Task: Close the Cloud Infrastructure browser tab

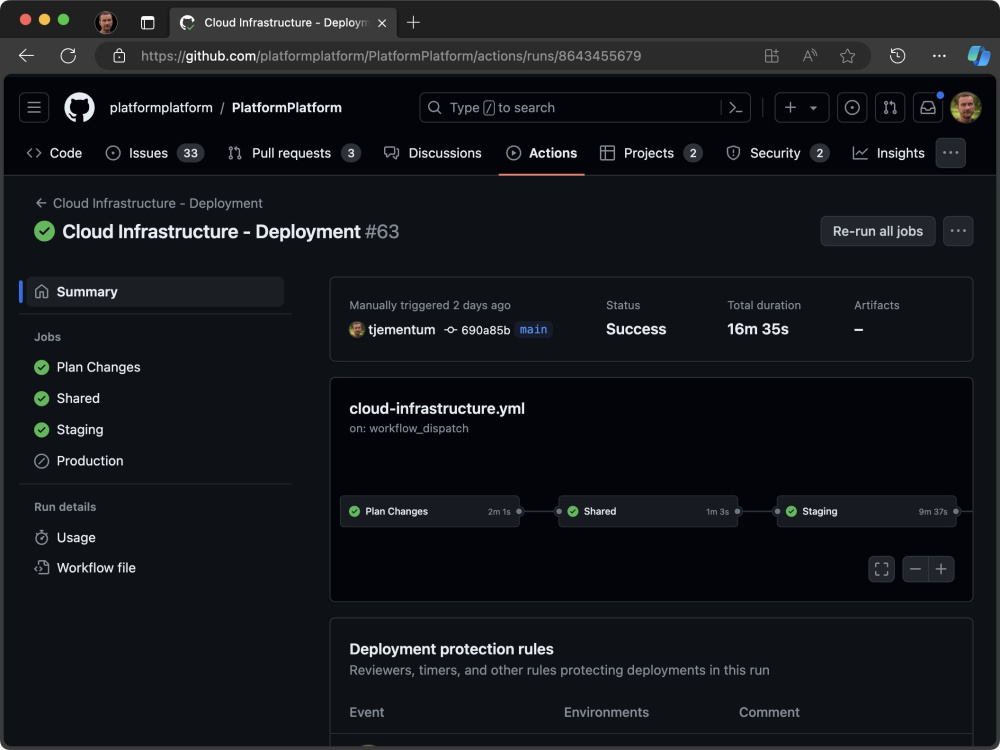Action: click(x=382, y=23)
